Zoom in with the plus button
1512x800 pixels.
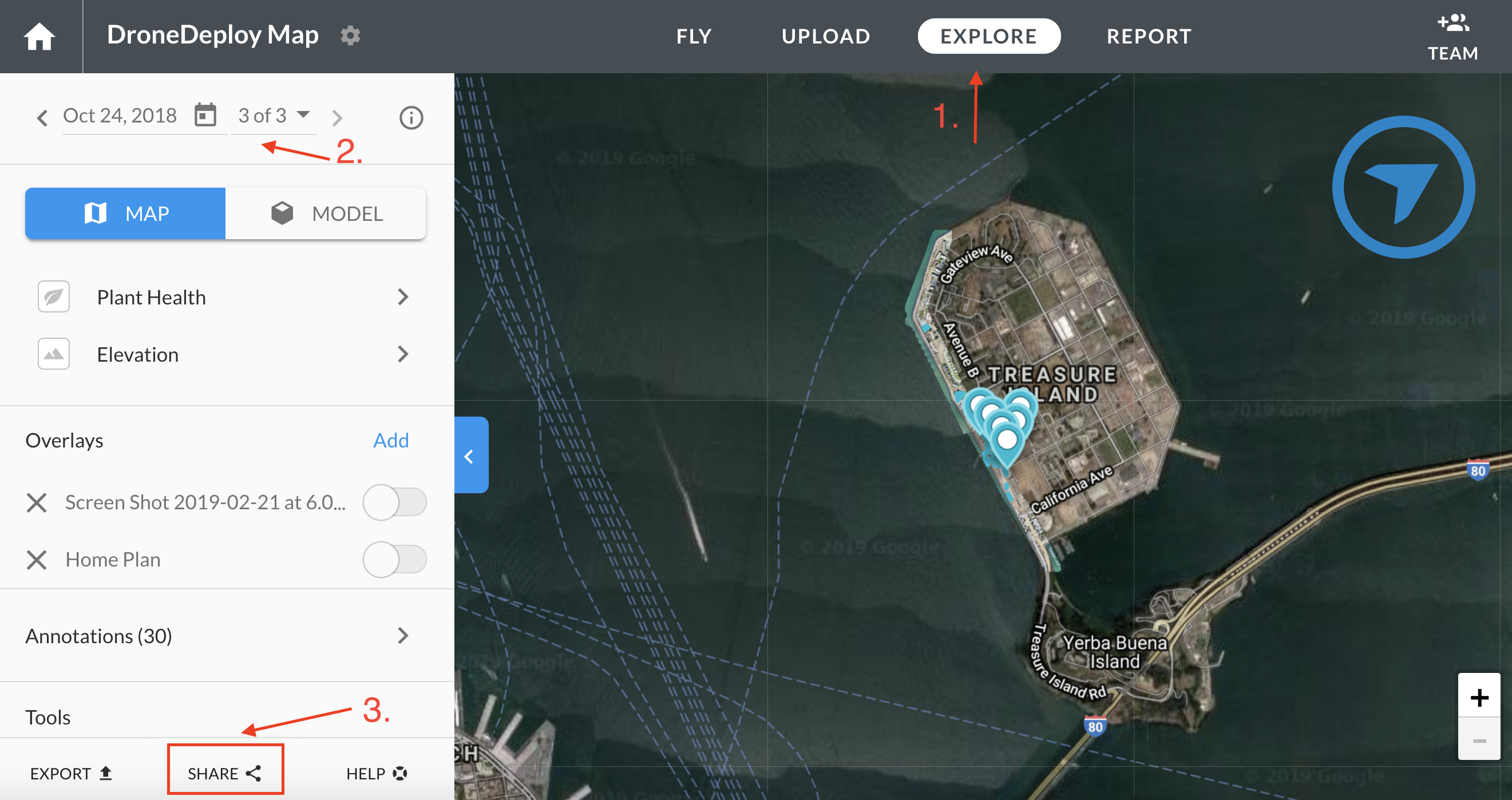tap(1479, 698)
